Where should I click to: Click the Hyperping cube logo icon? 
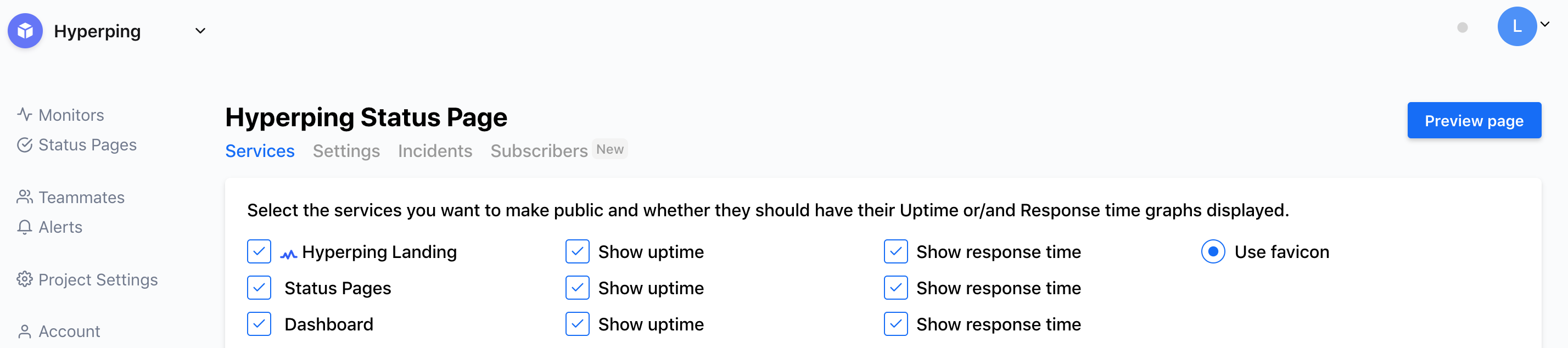25,30
